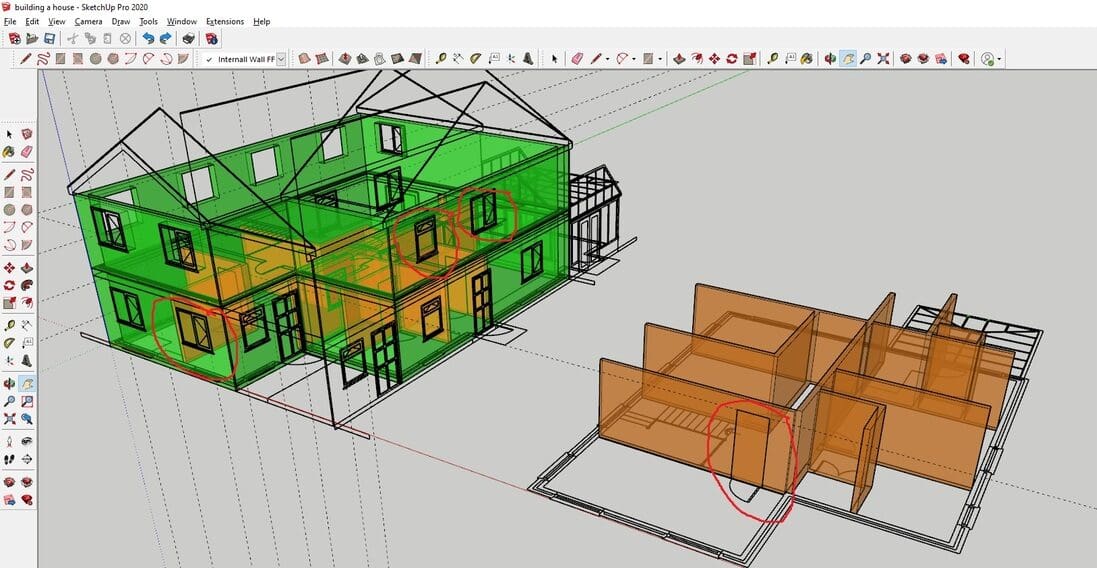Screen dimensions: 1097x568
Task: Open Extension Warehouse from the top toolbar
Action: pyautogui.click(x=923, y=59)
